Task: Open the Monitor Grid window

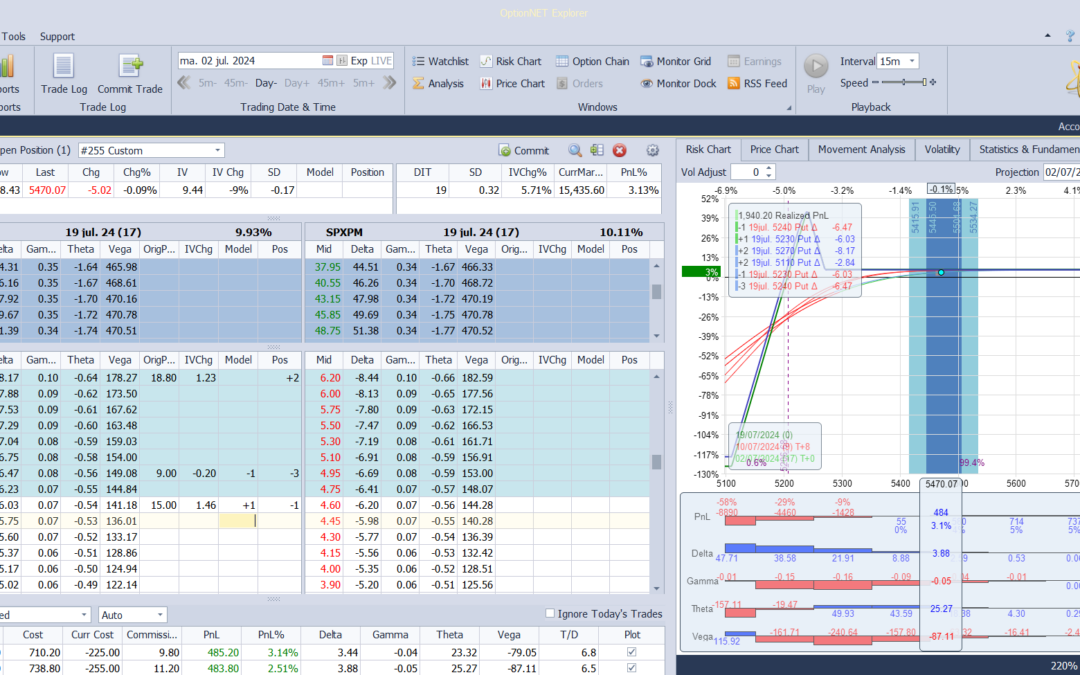Action: point(676,61)
